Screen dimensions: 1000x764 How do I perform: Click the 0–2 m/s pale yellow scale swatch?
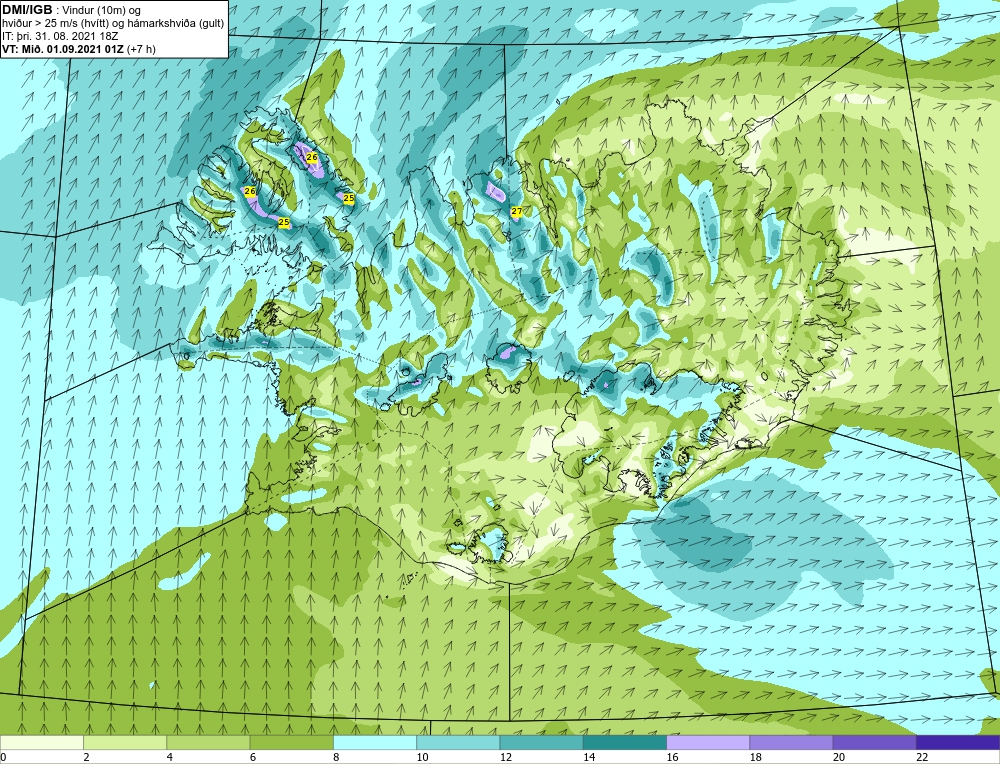tap(41, 742)
